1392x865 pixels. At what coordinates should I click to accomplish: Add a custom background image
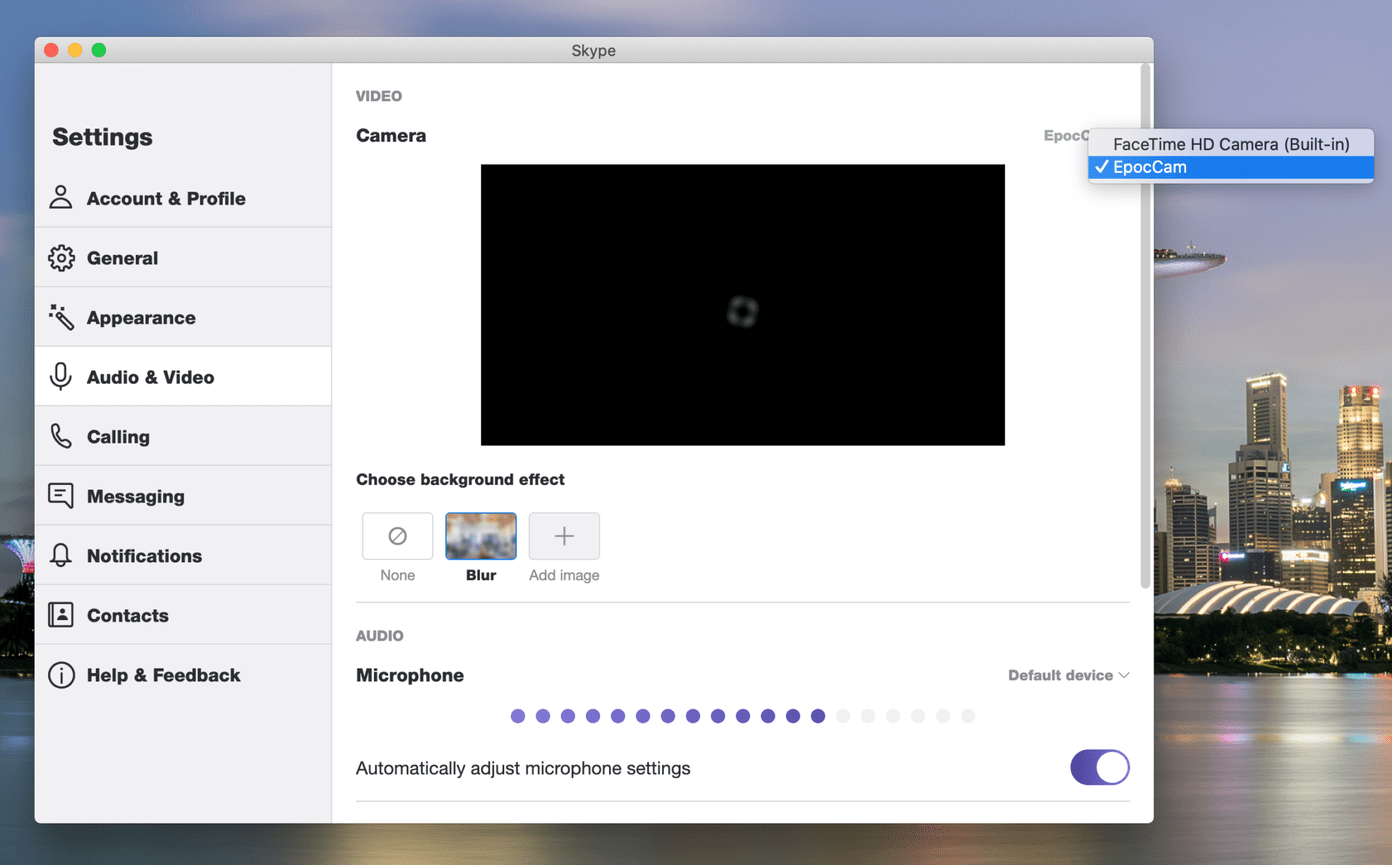pyautogui.click(x=564, y=536)
